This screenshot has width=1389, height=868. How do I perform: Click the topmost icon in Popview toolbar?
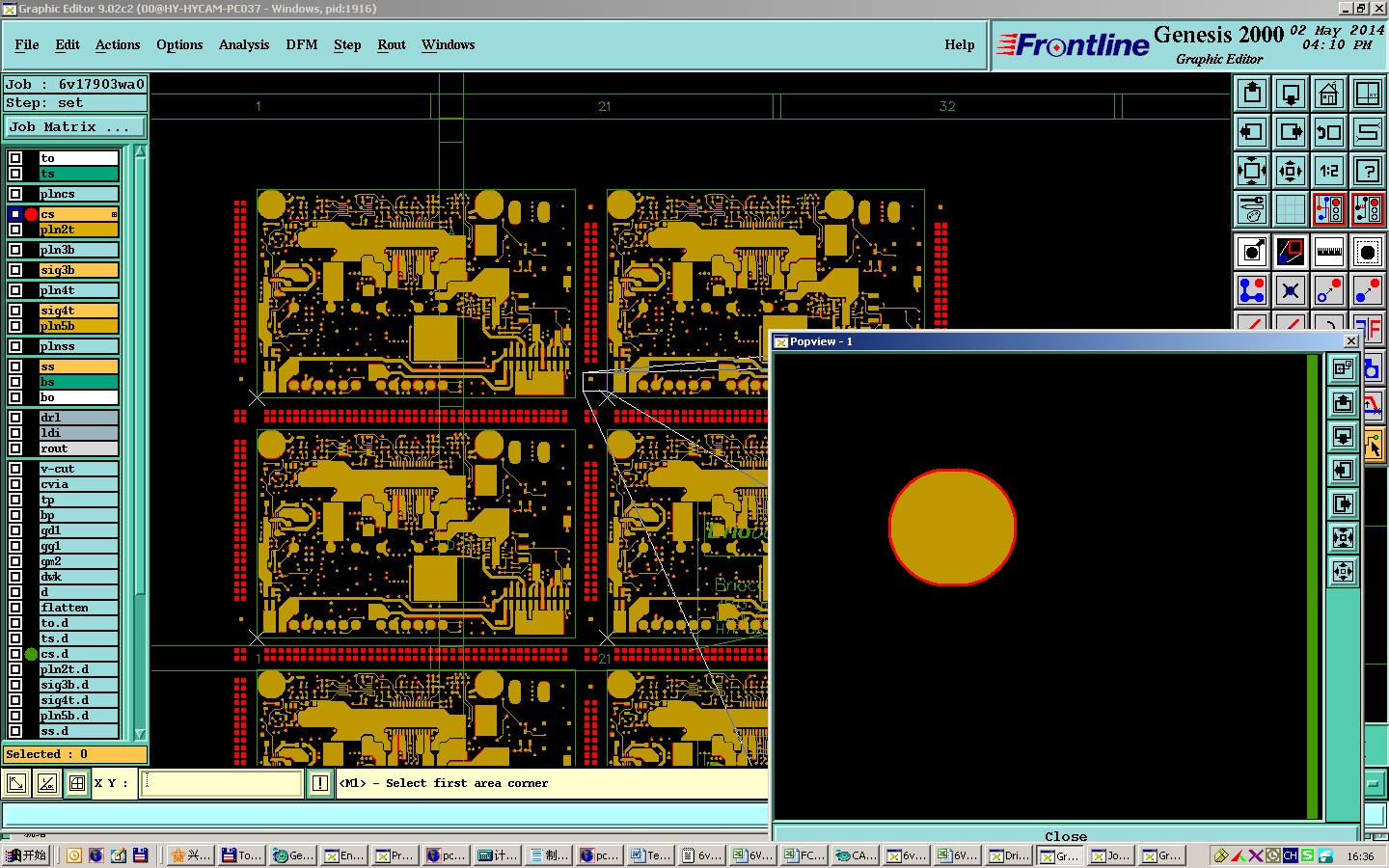pos(1343,368)
